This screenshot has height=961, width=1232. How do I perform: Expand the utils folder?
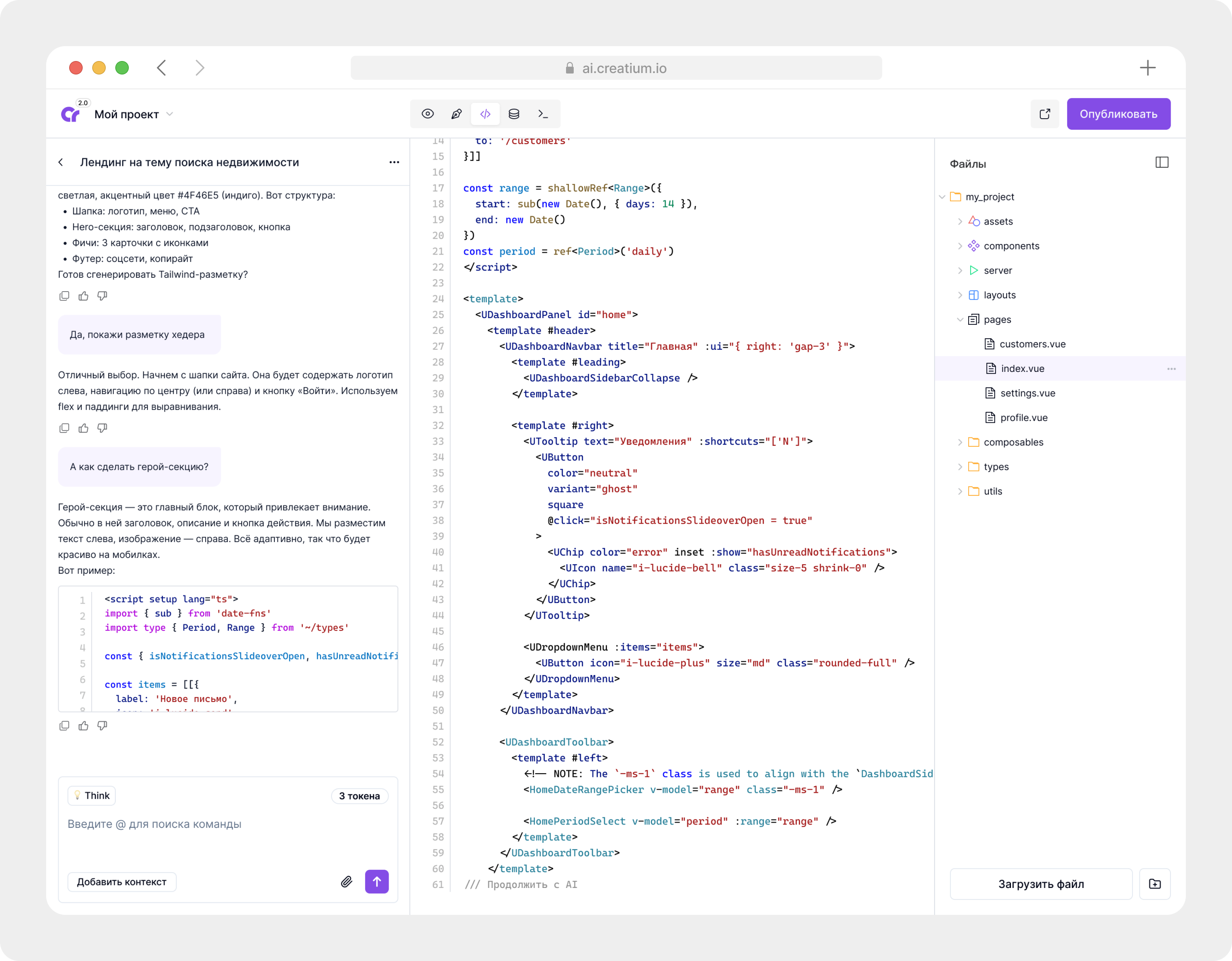click(960, 491)
